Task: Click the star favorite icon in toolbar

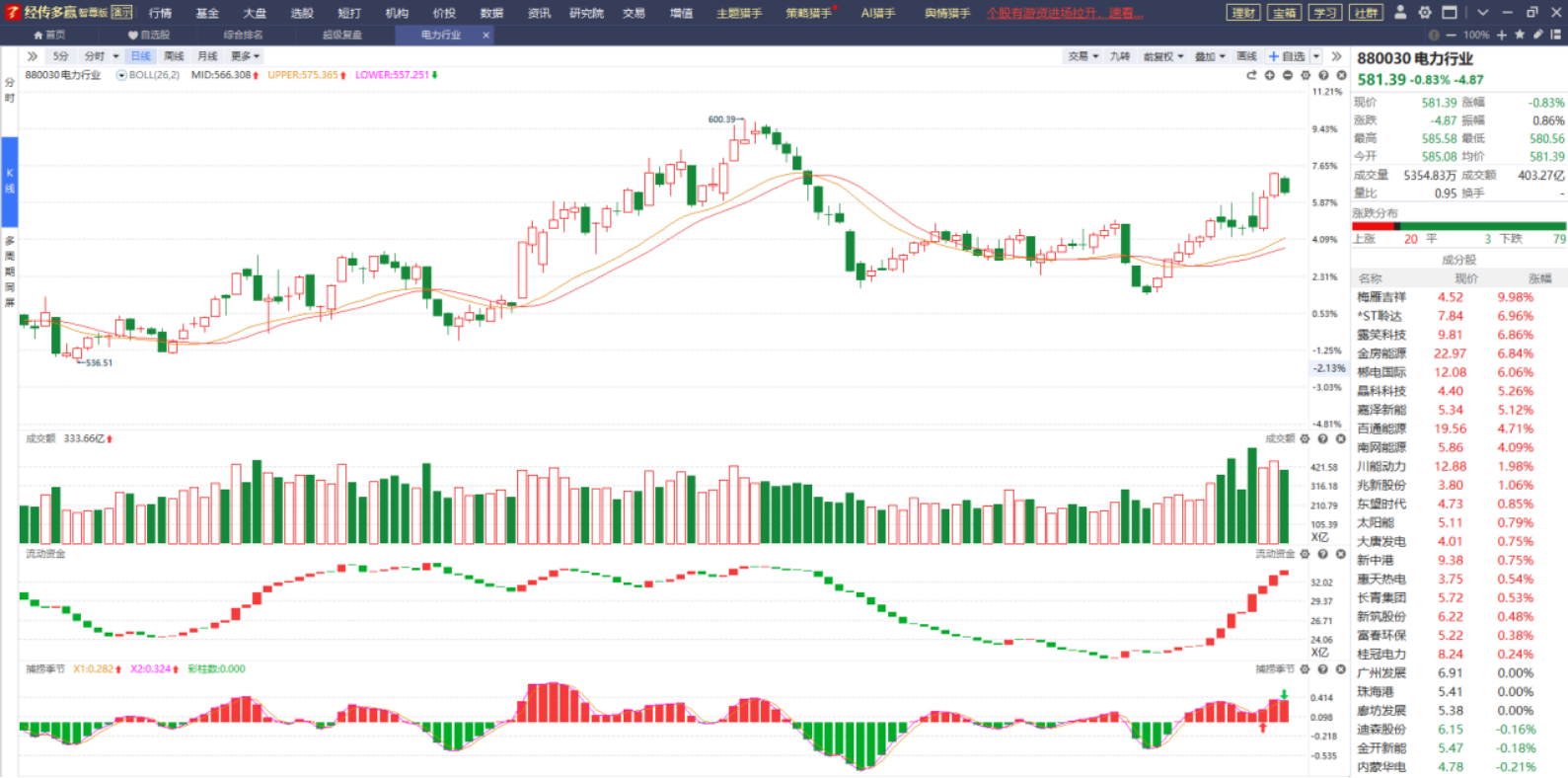Action: point(1520,35)
